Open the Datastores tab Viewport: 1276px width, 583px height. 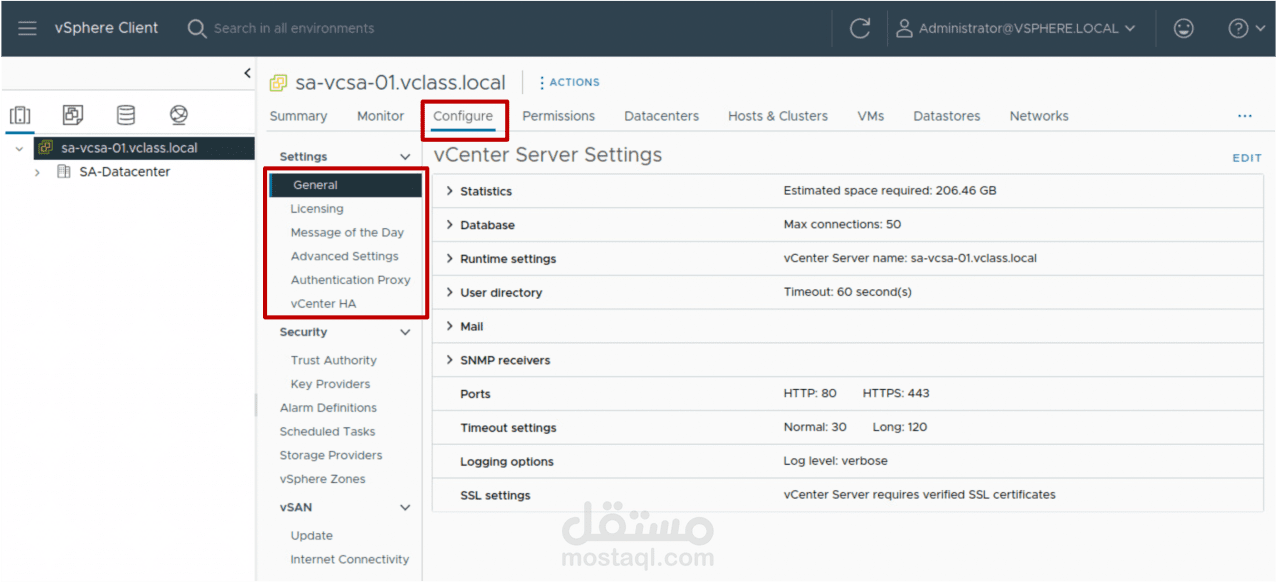point(946,116)
